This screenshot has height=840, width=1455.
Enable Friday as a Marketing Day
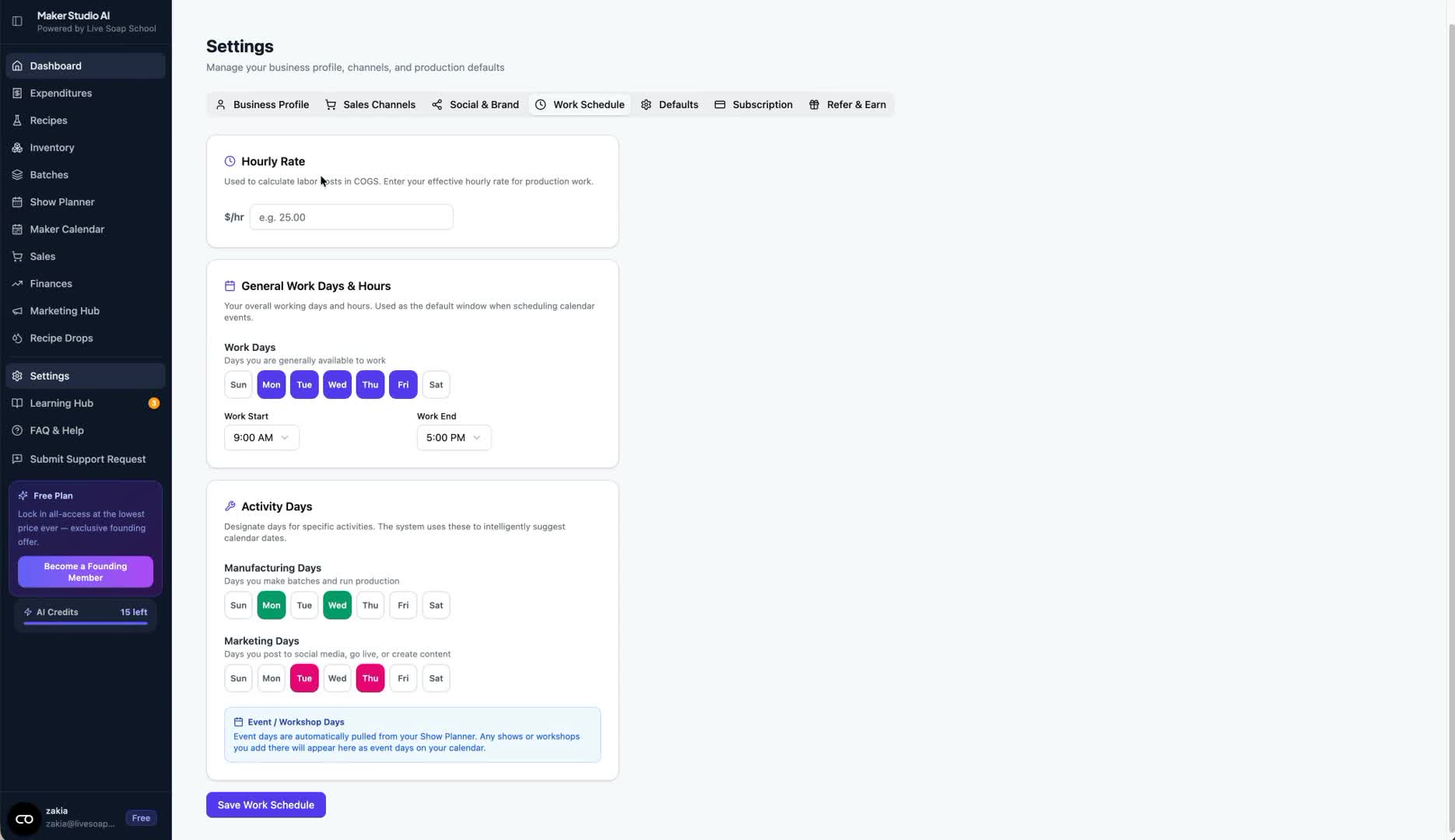click(402, 677)
